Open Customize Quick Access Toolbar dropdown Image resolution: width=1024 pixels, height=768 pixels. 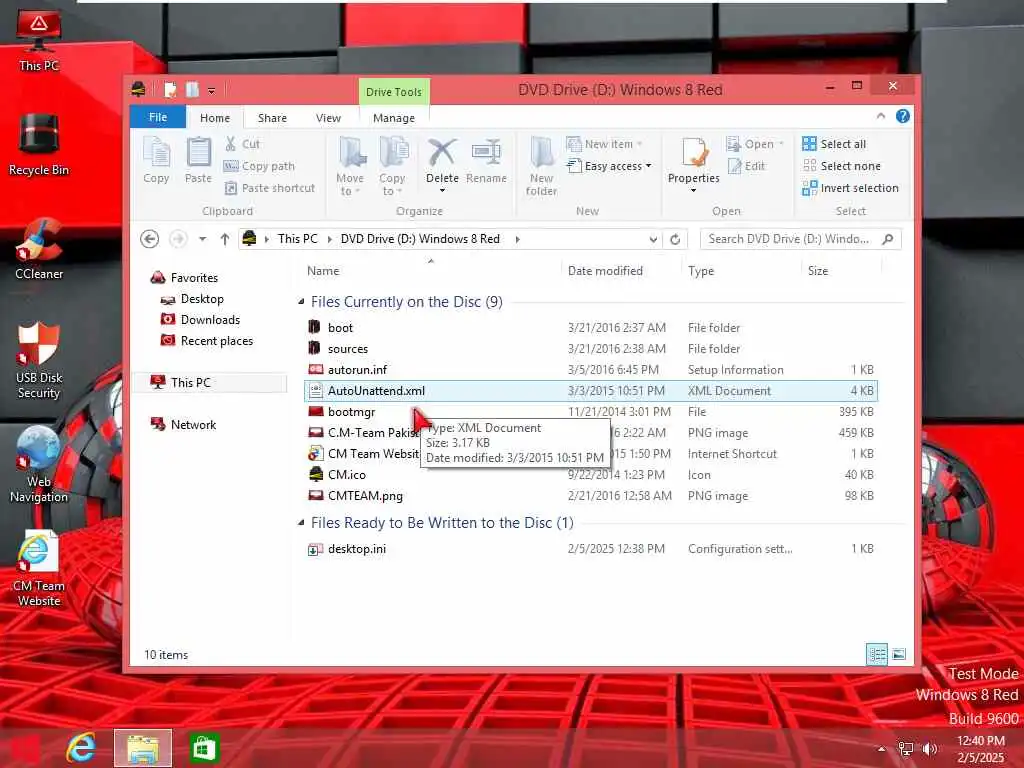(212, 90)
